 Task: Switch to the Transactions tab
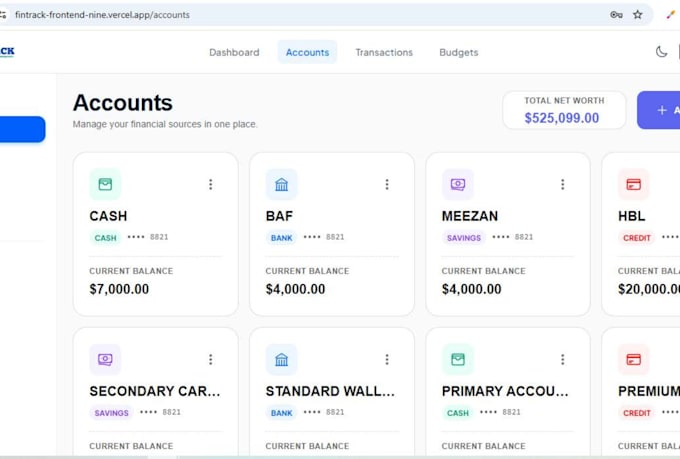(x=384, y=52)
